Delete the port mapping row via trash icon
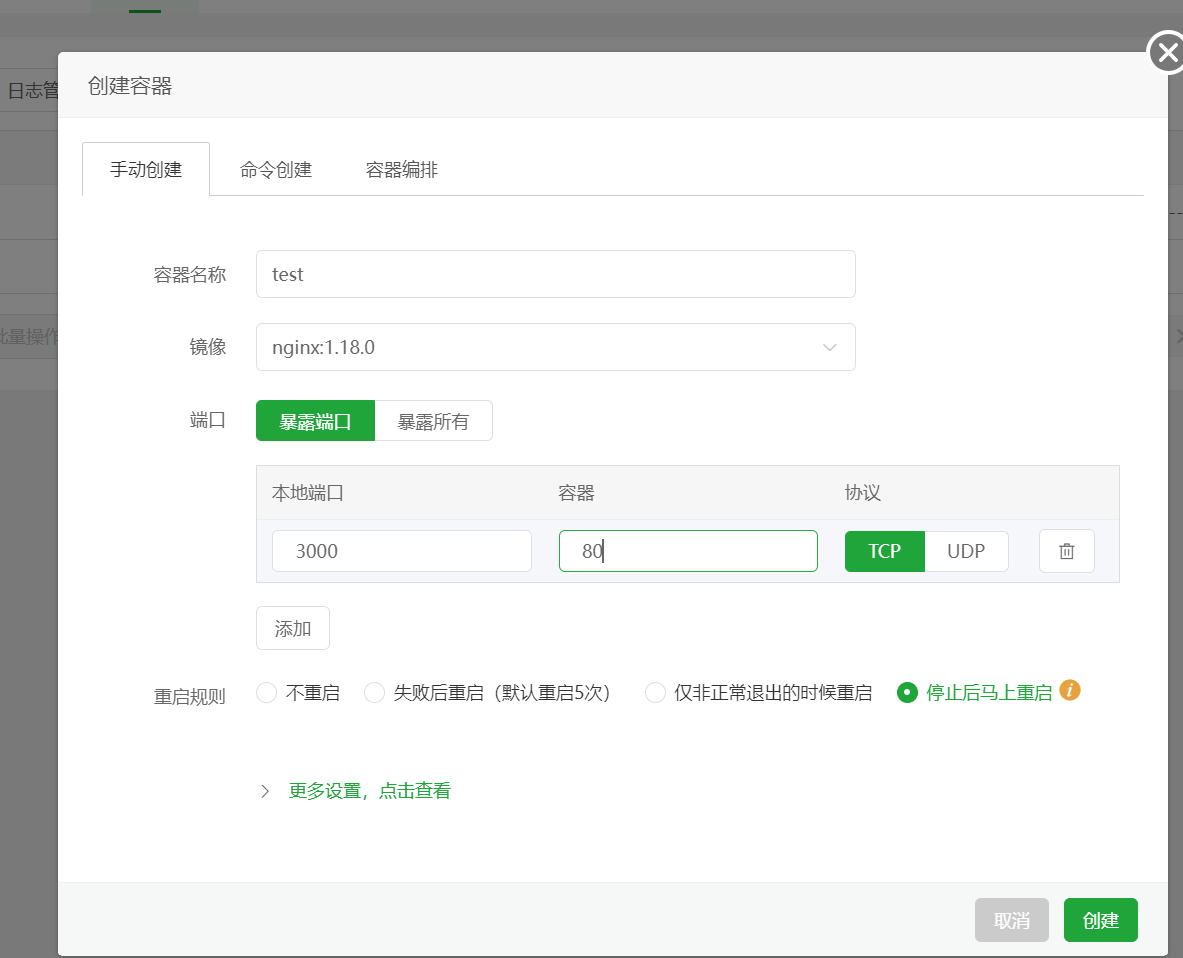The image size is (1183, 958). point(1066,551)
